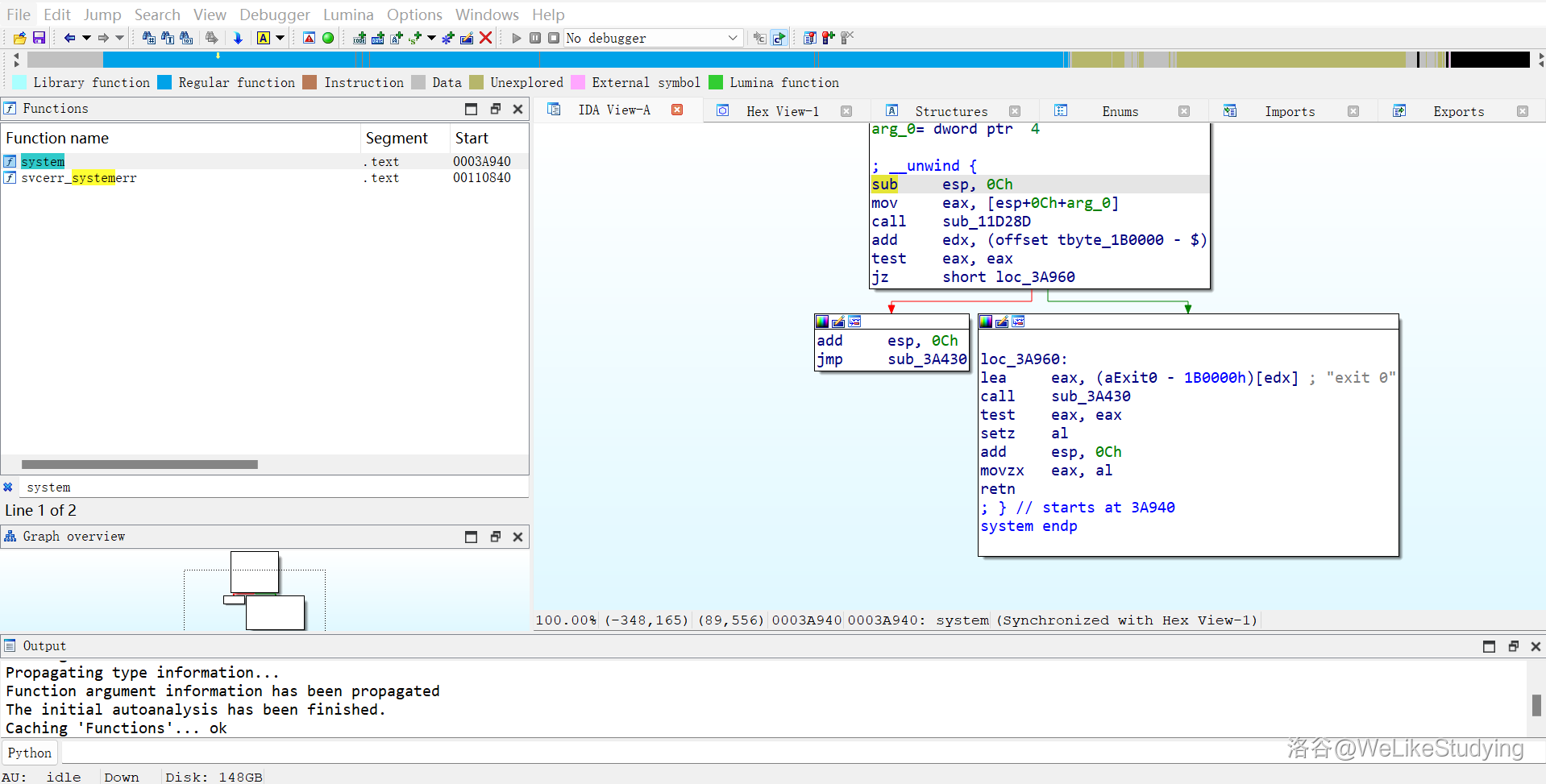Switch to the Imports tab
1546x784 pixels.
click(1289, 111)
